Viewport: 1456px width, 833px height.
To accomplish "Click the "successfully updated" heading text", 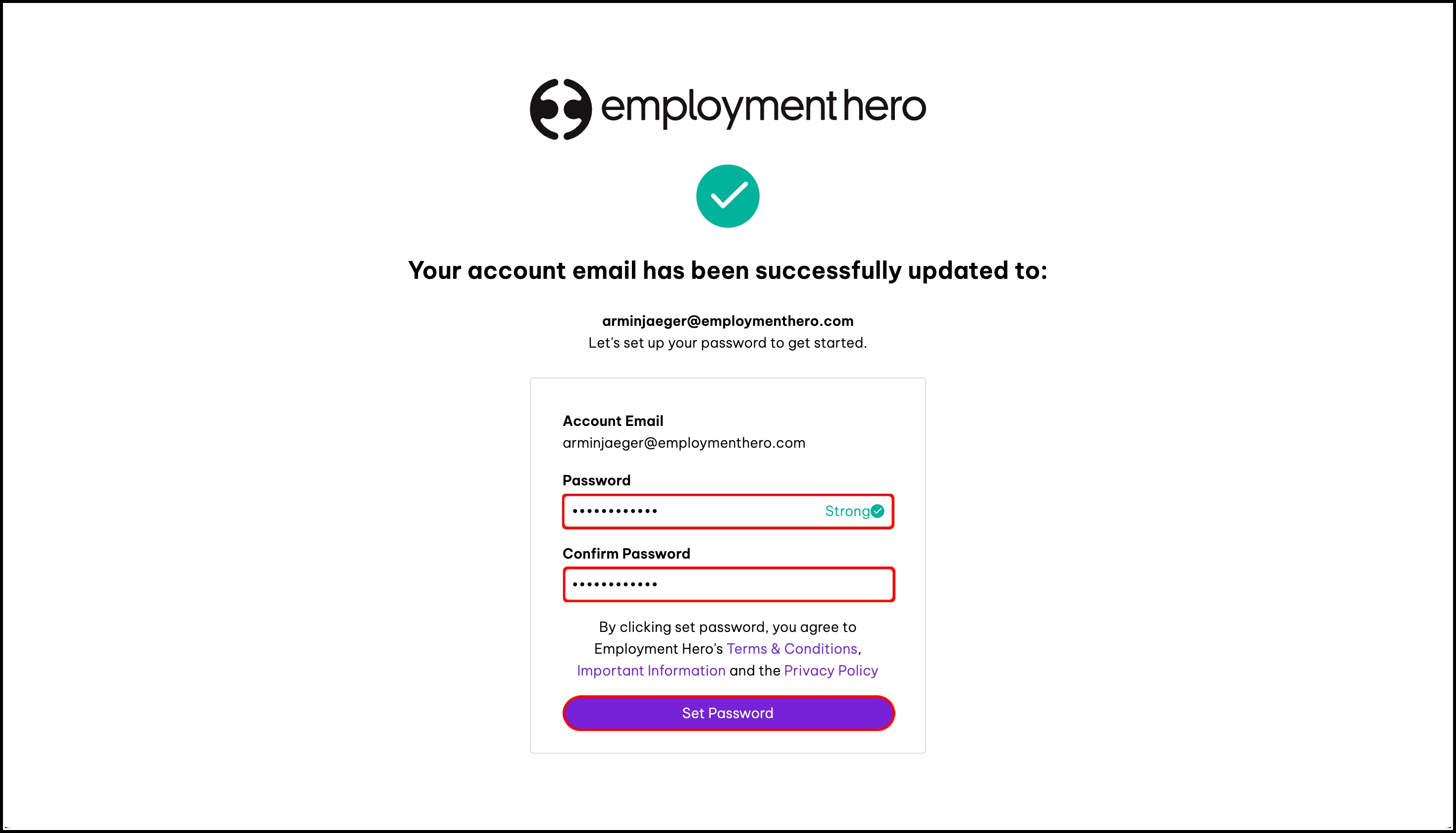I will (x=728, y=270).
